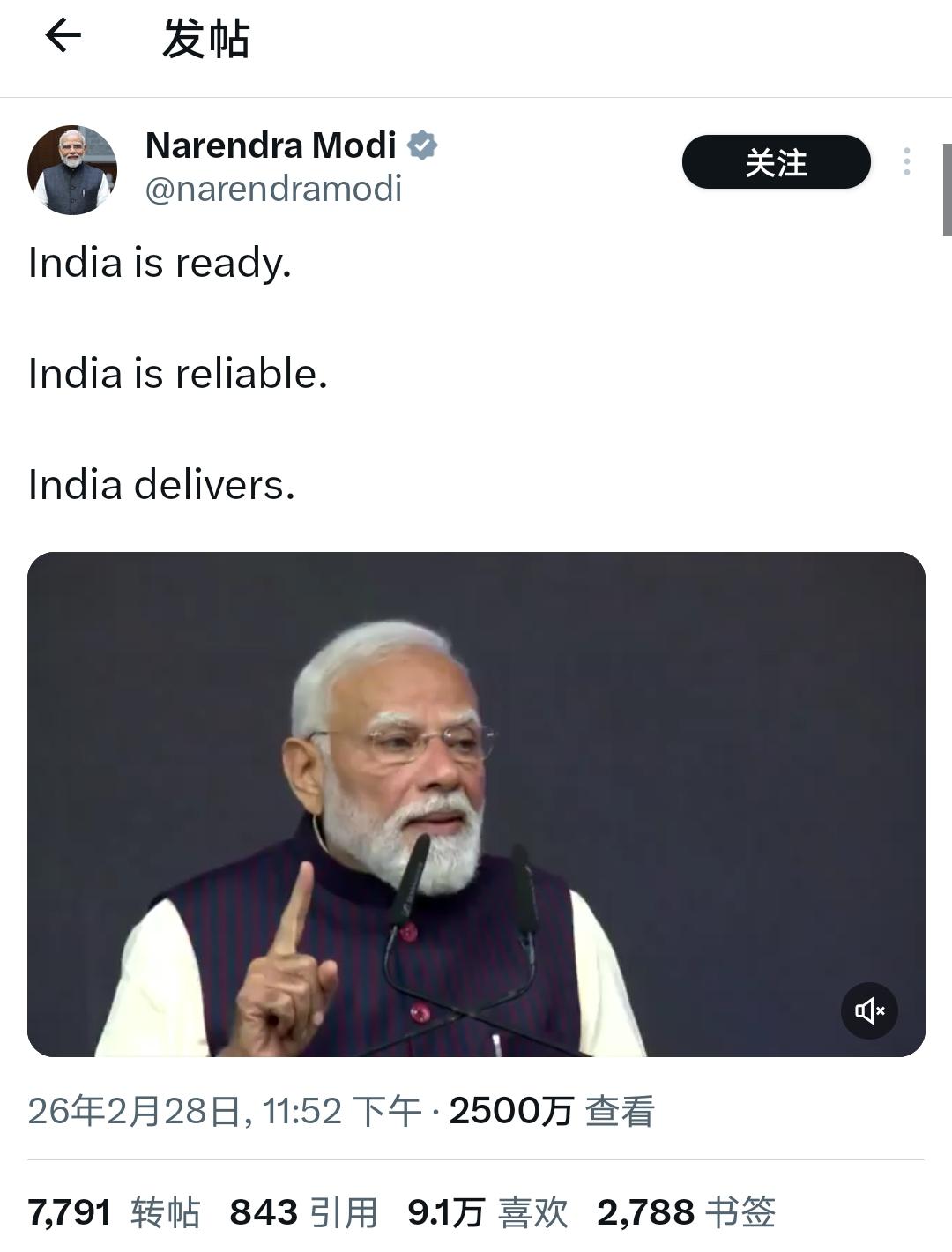The width and height of the screenshot is (952, 1252).
Task: View the 7,791 转帖 reposts list
Action: pos(114,1212)
